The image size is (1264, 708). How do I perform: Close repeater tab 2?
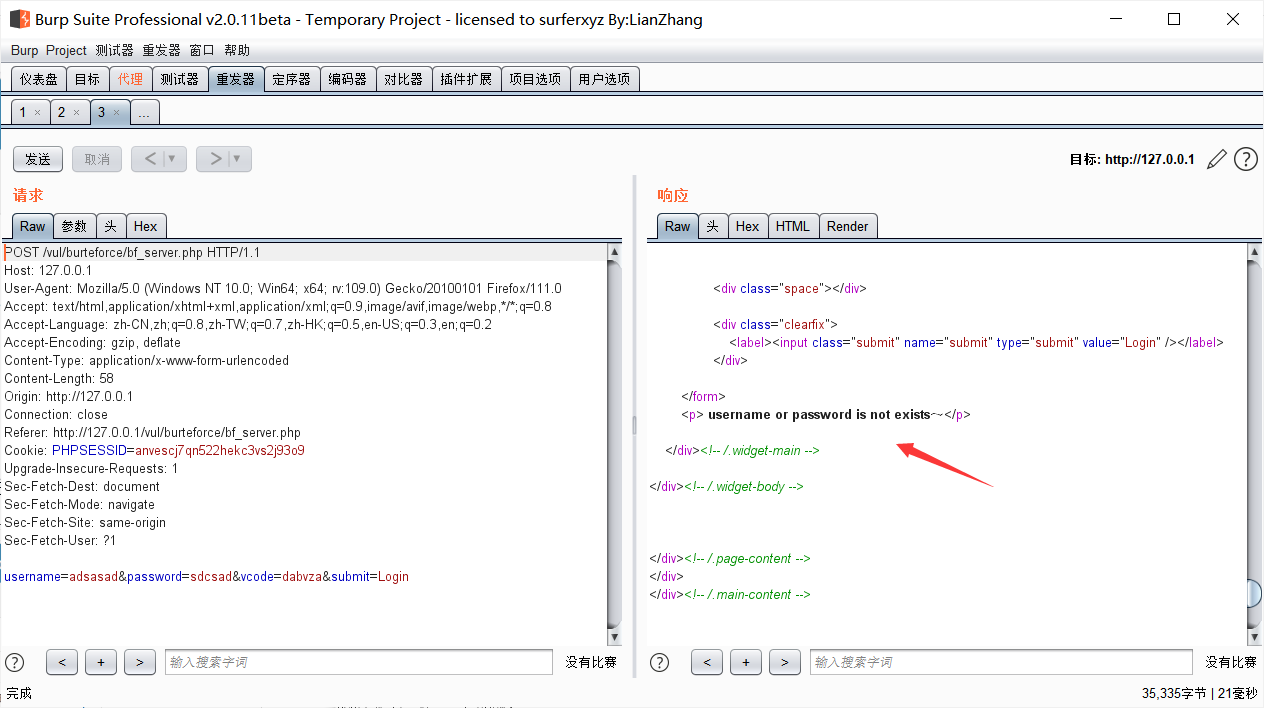point(76,113)
